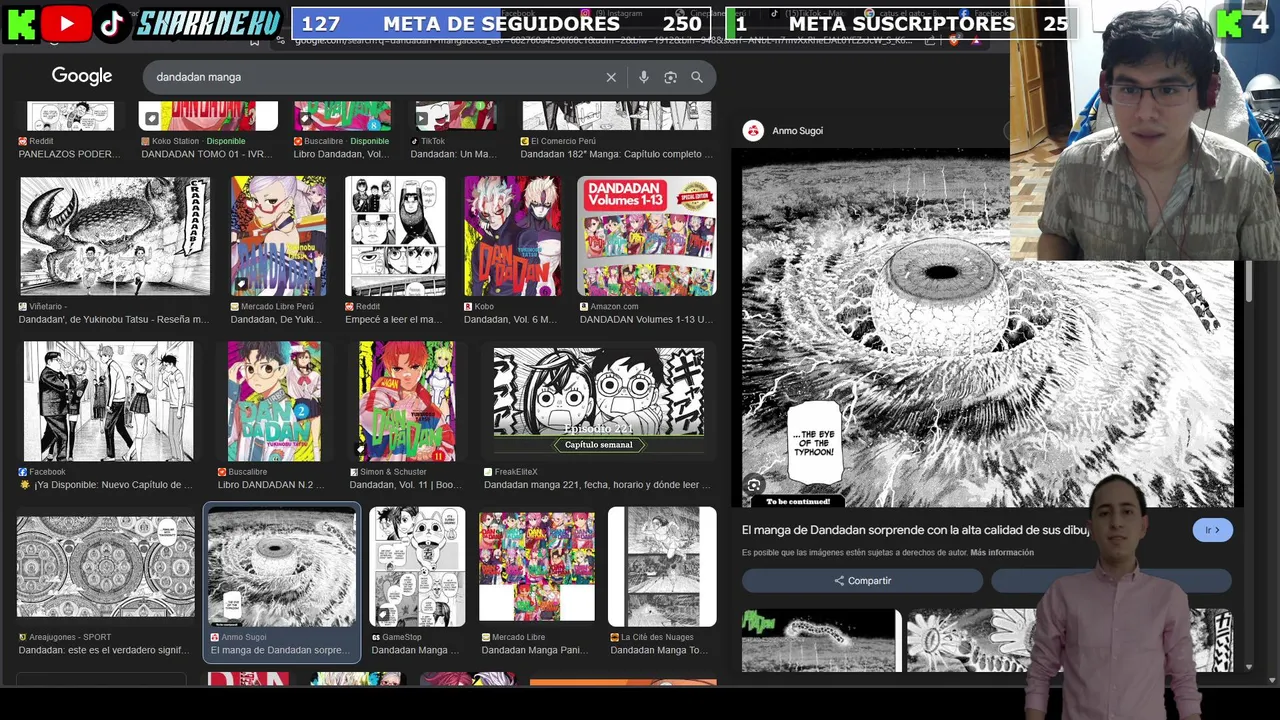Click 'DANDADAN TOMO 01 - IVR...' Koko Station title
This screenshot has width=1280, height=720.
207,154
